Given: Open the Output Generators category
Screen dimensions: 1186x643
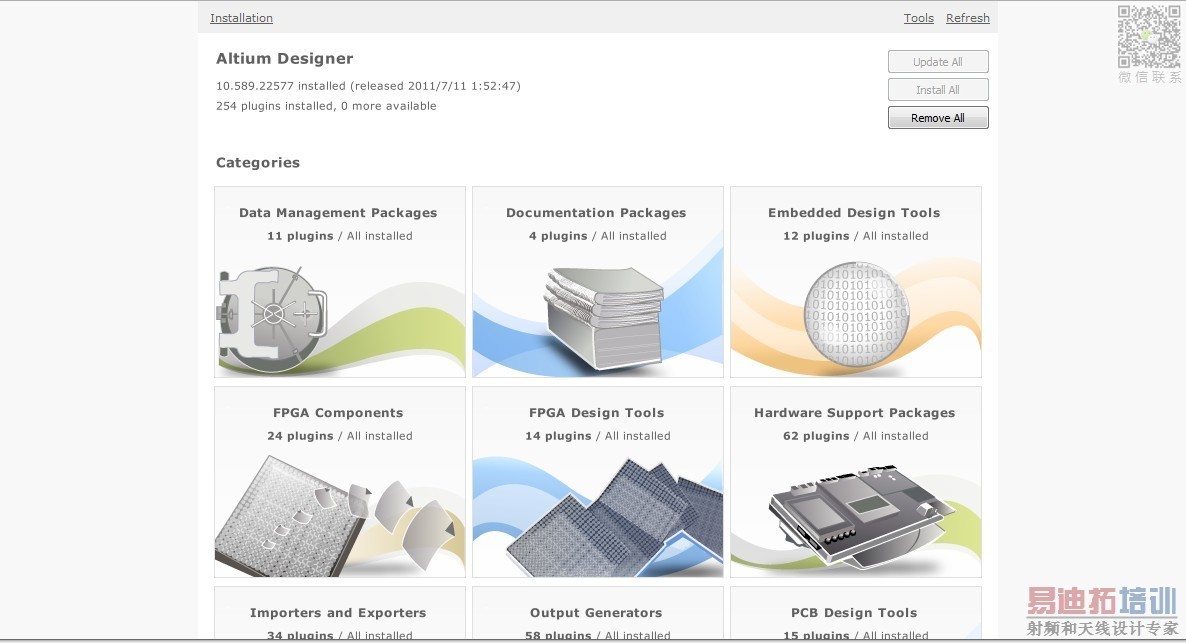Looking at the screenshot, I should [598, 613].
